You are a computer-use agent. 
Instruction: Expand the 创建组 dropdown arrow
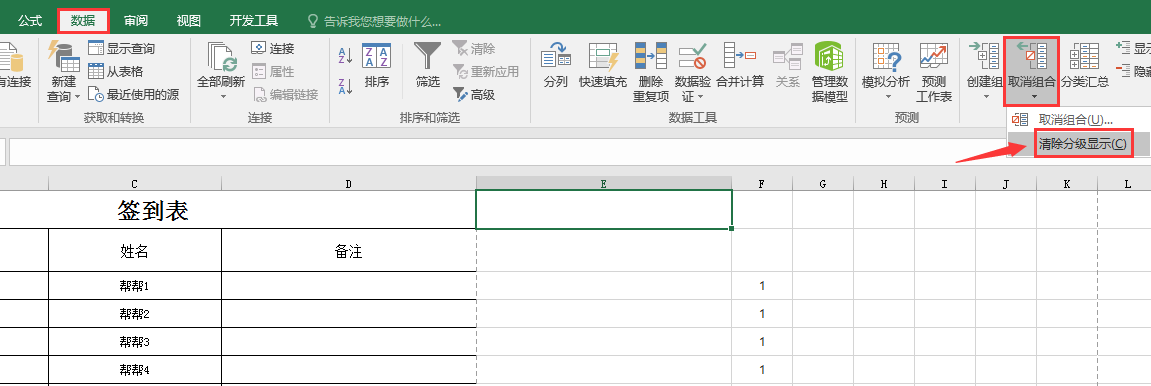986,97
